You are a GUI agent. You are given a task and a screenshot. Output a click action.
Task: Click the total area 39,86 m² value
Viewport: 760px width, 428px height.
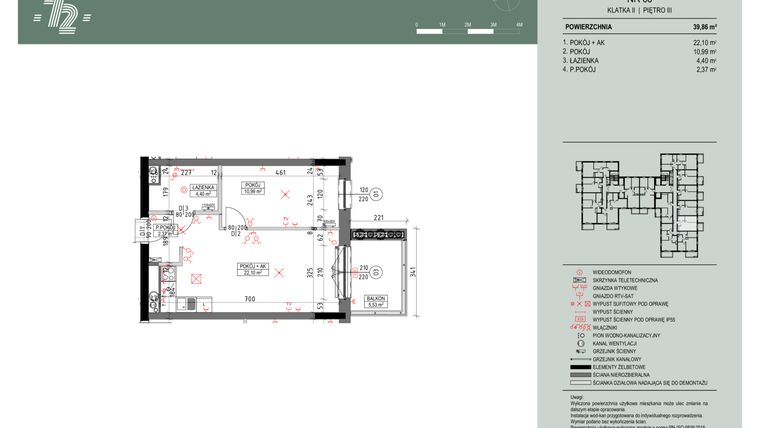click(705, 27)
